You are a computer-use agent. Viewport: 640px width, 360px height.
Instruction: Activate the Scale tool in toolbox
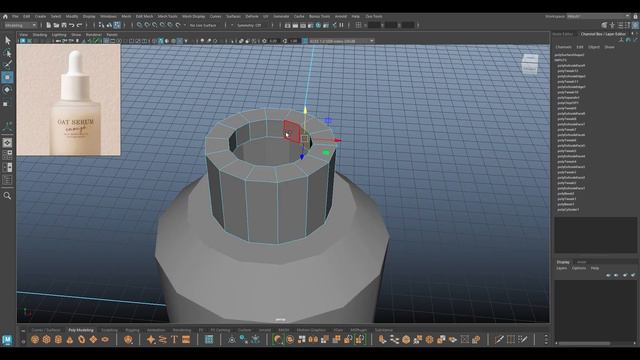(x=6, y=104)
